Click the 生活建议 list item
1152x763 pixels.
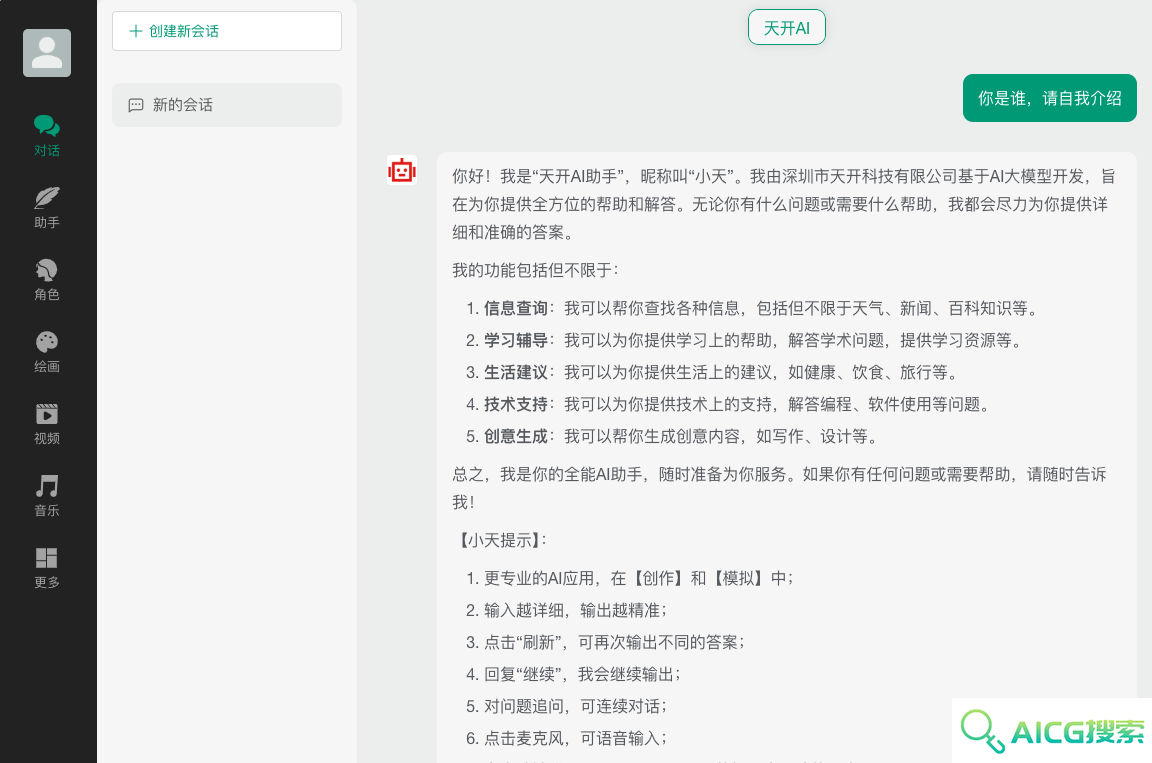coord(712,372)
